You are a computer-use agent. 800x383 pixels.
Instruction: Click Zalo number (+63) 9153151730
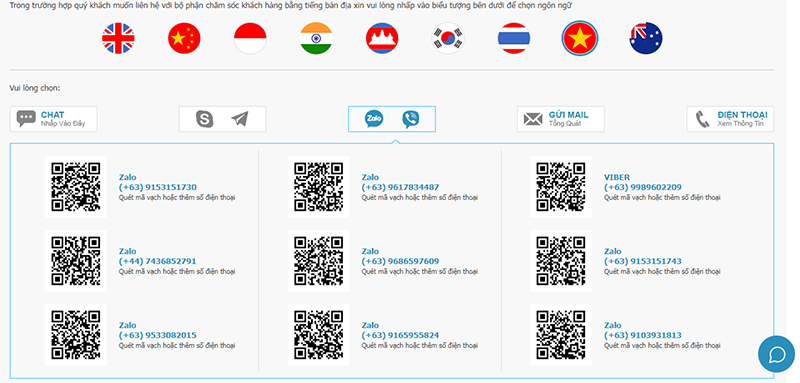click(x=158, y=187)
